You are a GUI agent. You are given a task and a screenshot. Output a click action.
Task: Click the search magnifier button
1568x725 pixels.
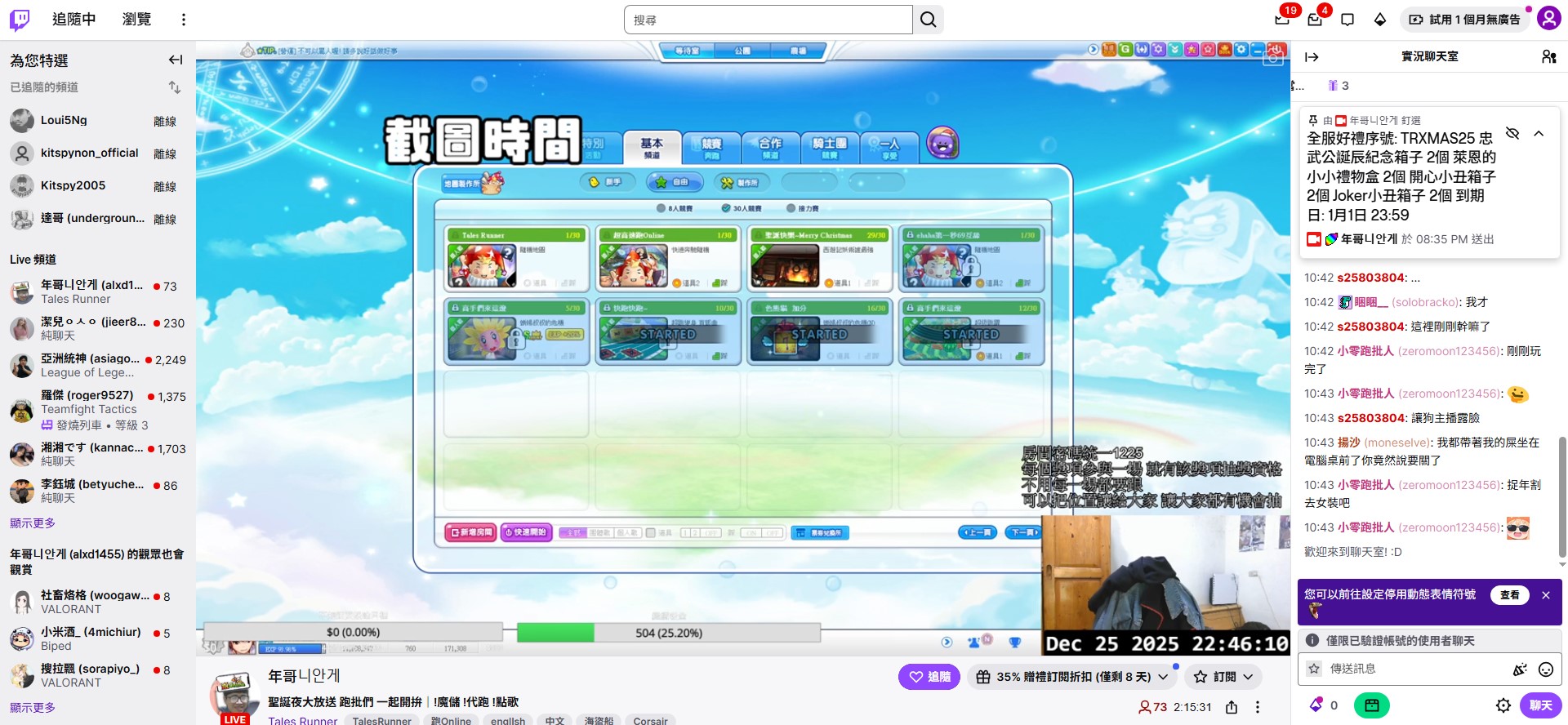click(x=929, y=20)
